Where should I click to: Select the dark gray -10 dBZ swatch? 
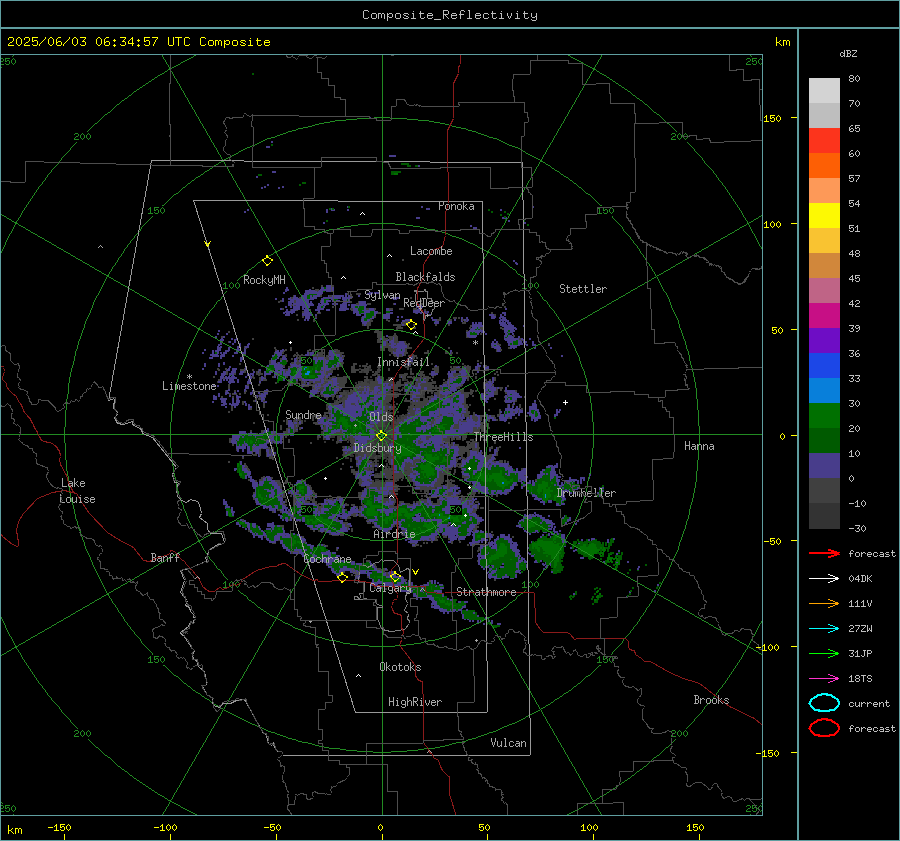(824, 515)
